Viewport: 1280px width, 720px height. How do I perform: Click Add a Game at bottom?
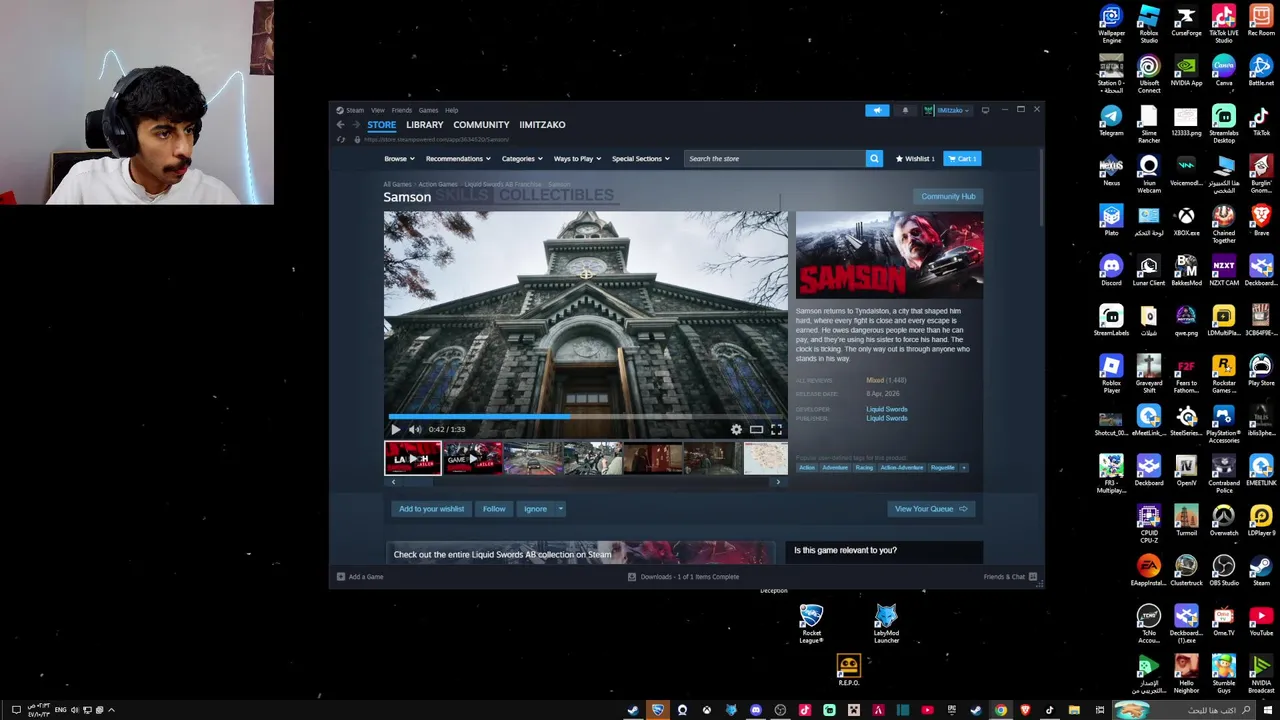click(x=360, y=577)
